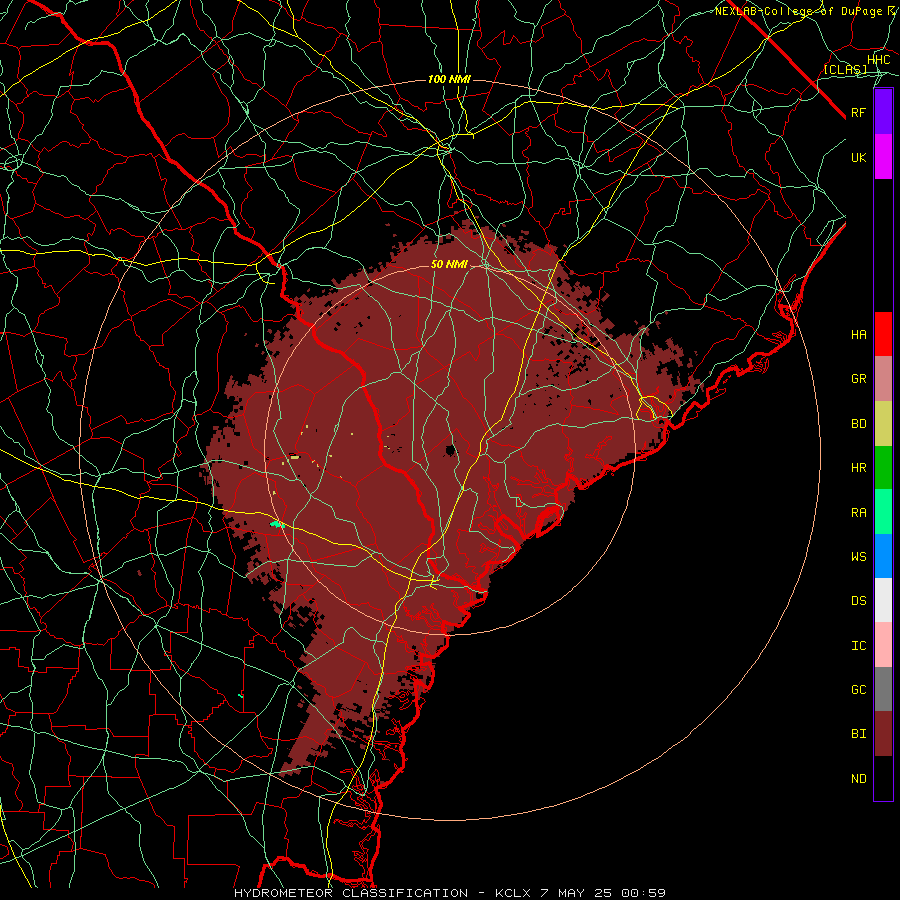Image resolution: width=900 pixels, height=900 pixels.
Task: Click the RA legend label
Action: coord(859,513)
